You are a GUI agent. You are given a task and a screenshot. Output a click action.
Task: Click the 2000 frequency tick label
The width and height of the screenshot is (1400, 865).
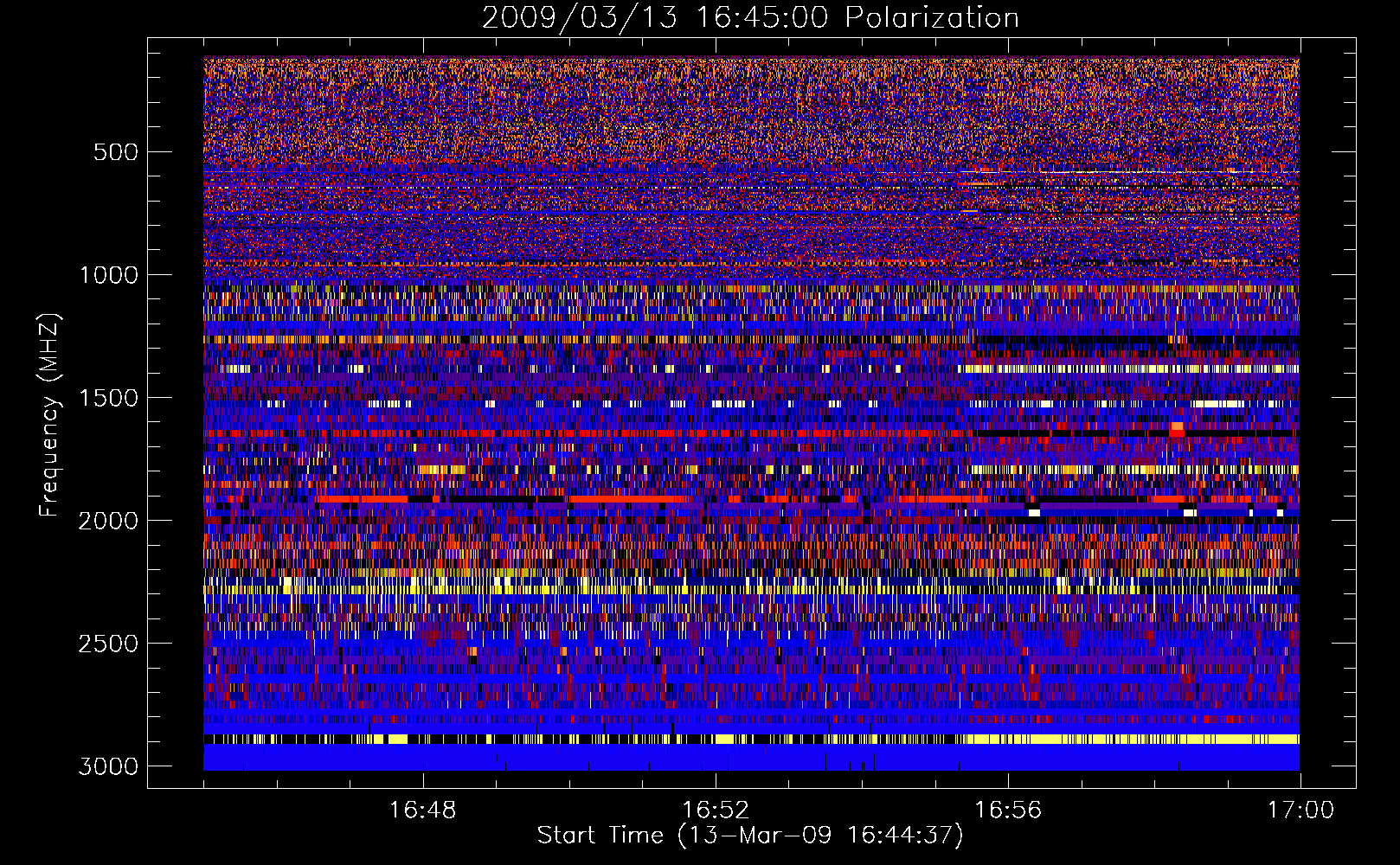tap(108, 521)
